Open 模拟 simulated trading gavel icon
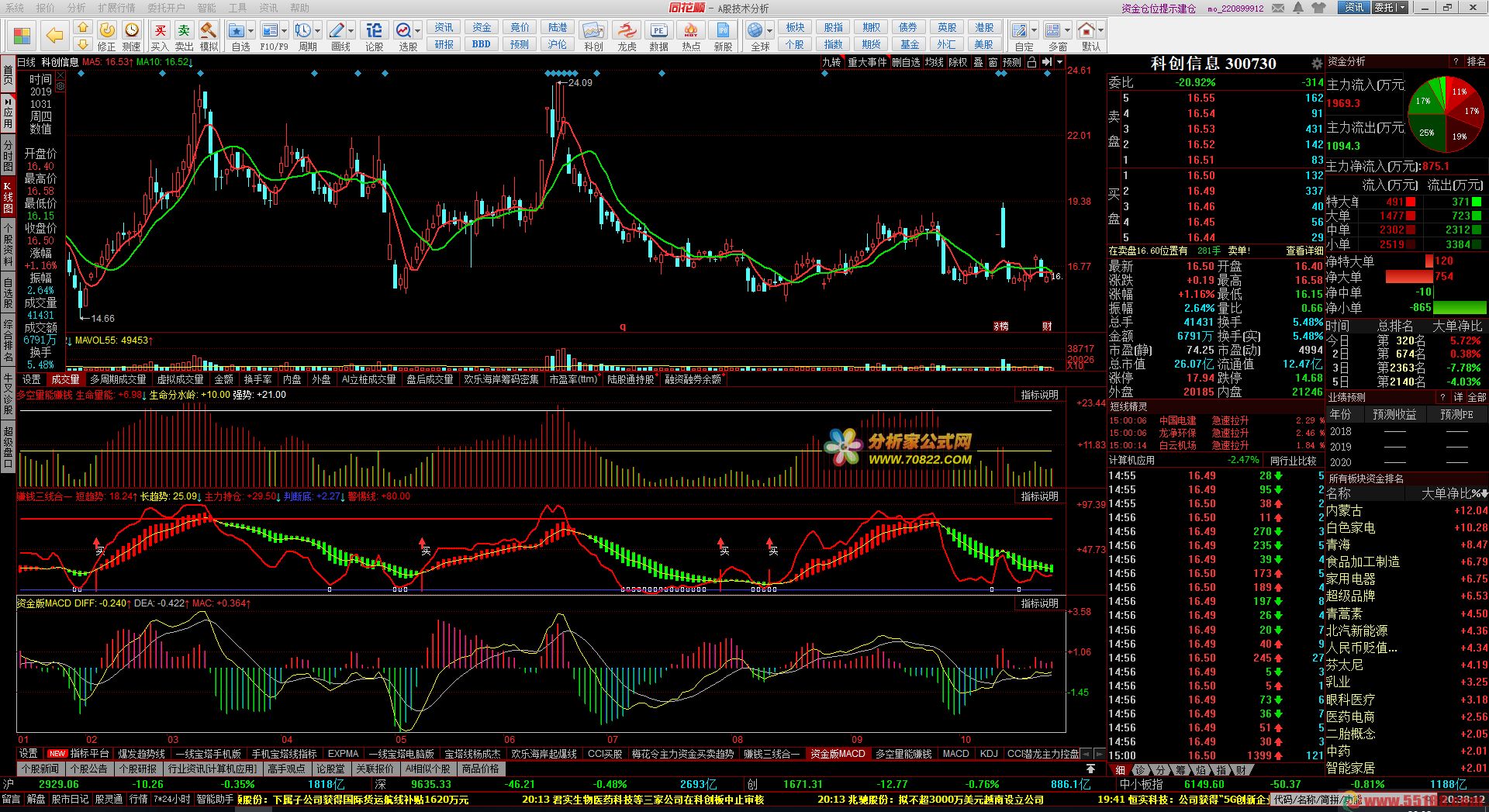1489x812 pixels. coord(208,36)
